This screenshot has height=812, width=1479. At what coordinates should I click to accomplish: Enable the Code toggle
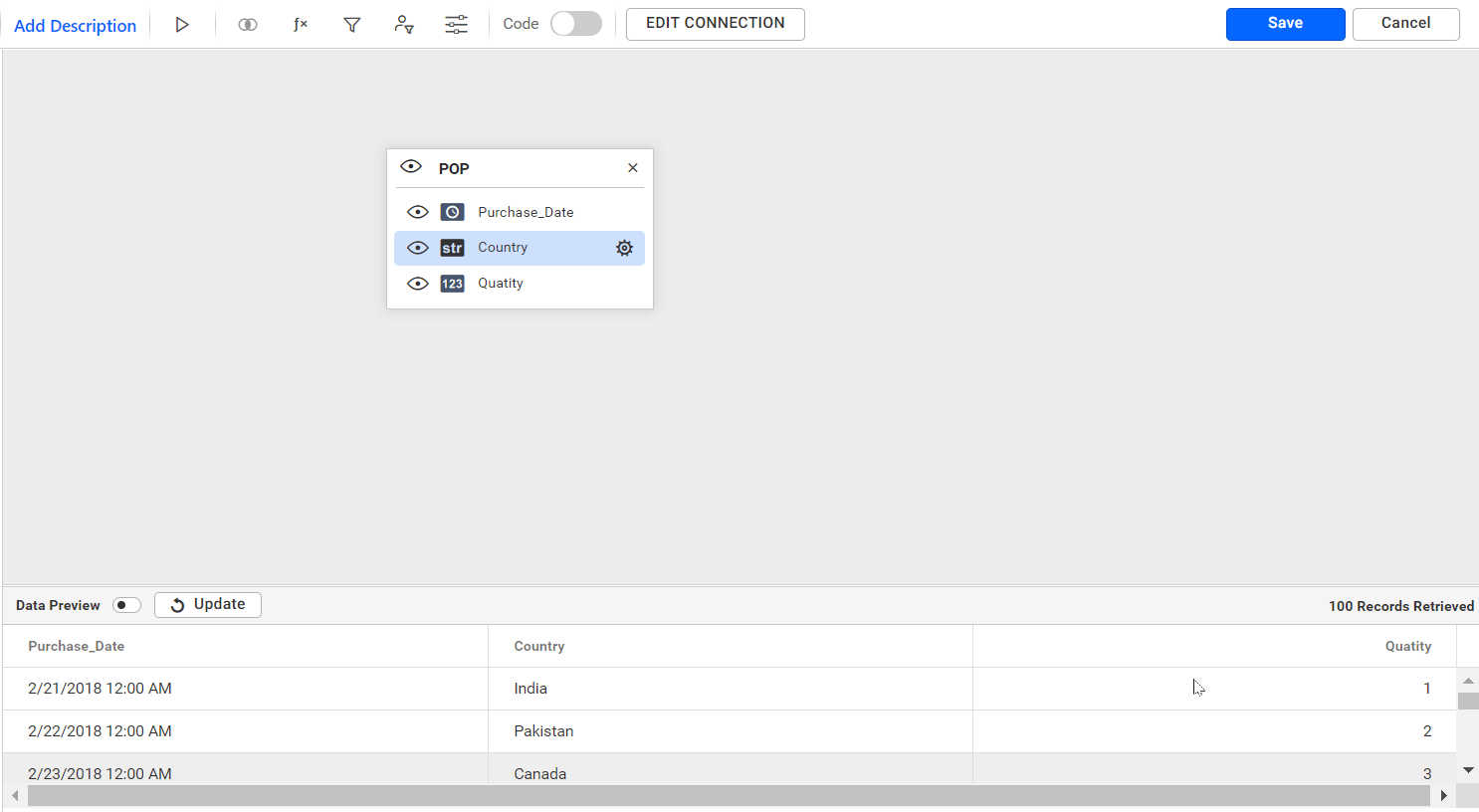575,23
